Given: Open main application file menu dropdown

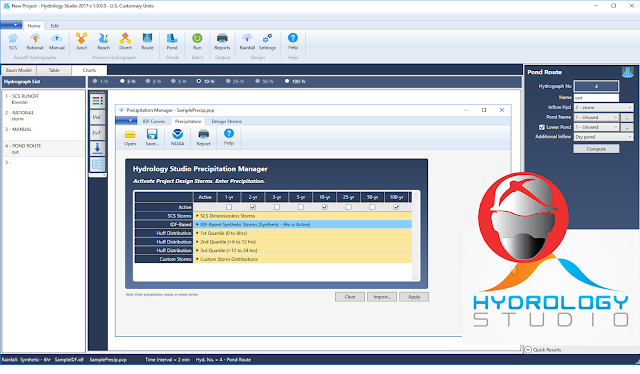Looking at the screenshot, I should coord(11,25).
